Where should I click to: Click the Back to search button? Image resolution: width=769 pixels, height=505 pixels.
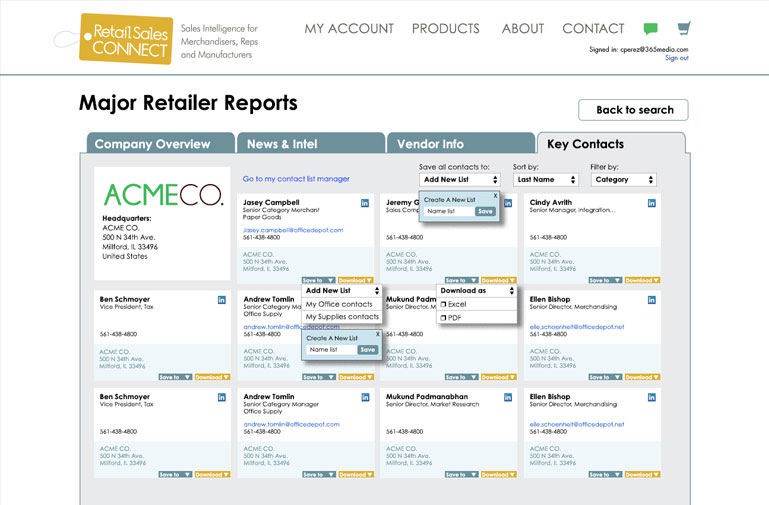pos(634,110)
